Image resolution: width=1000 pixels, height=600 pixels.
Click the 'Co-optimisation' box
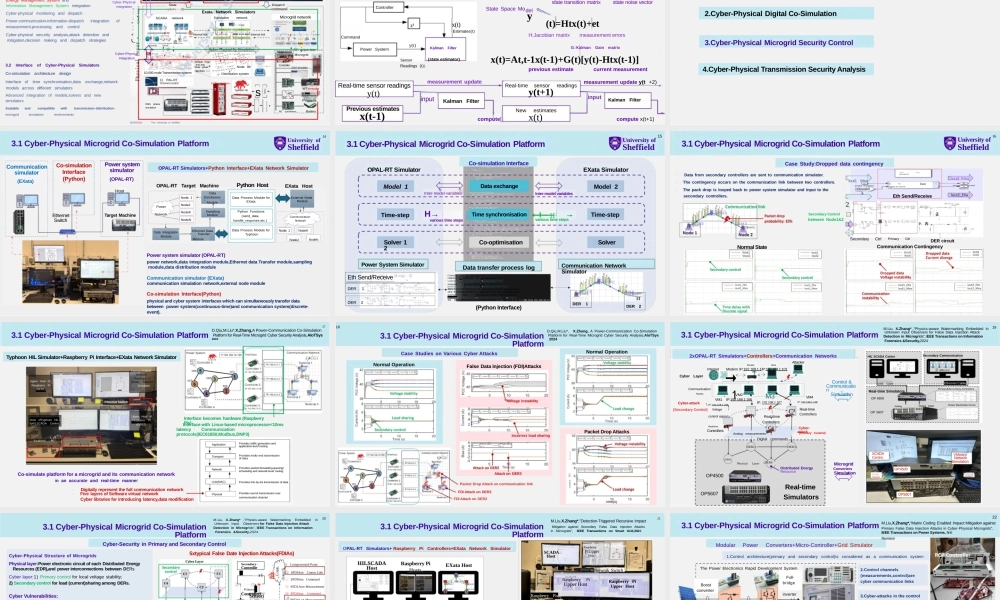[x=501, y=243]
